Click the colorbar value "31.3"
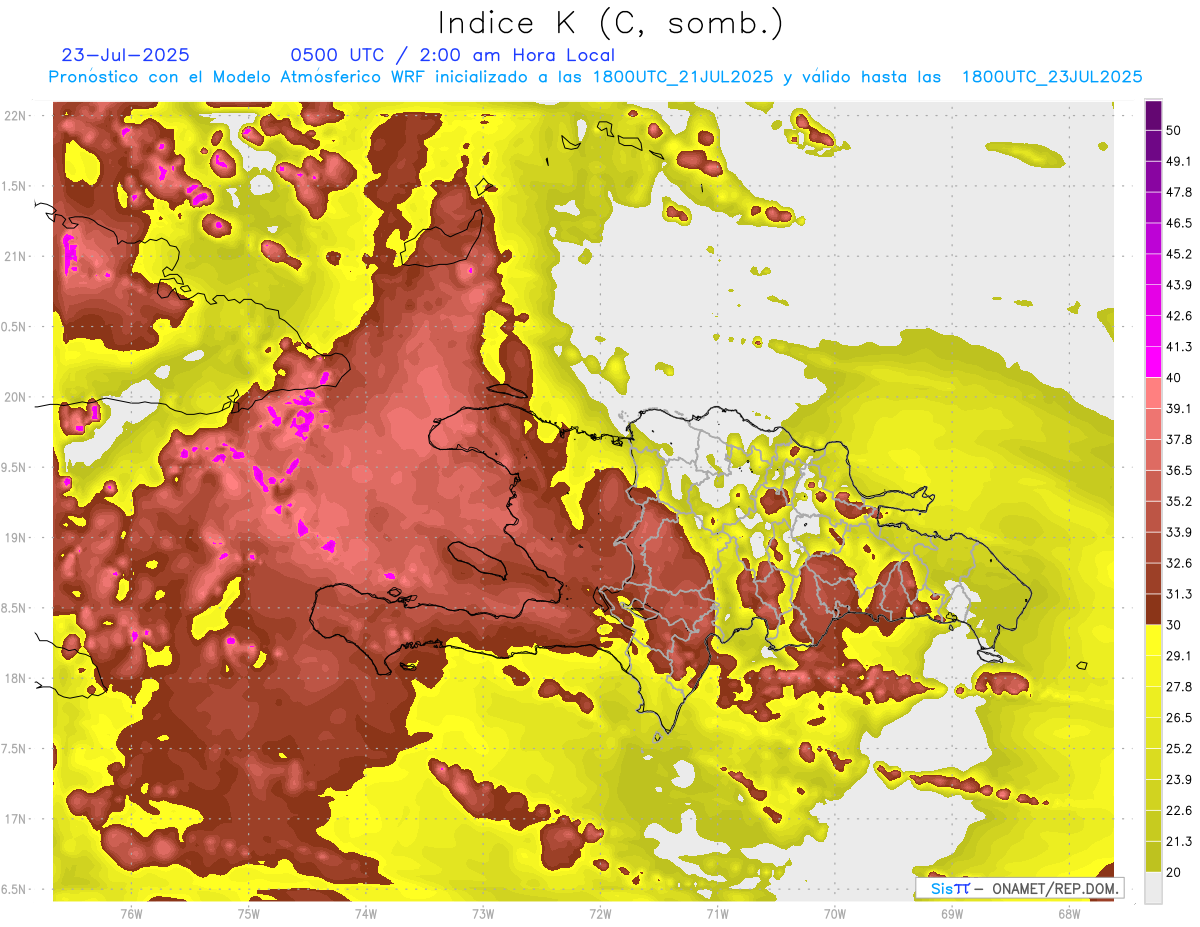The image size is (1200, 927). (1179, 594)
